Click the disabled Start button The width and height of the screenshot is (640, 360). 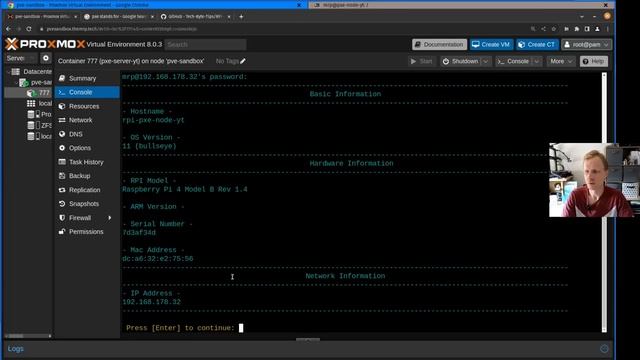tap(421, 61)
